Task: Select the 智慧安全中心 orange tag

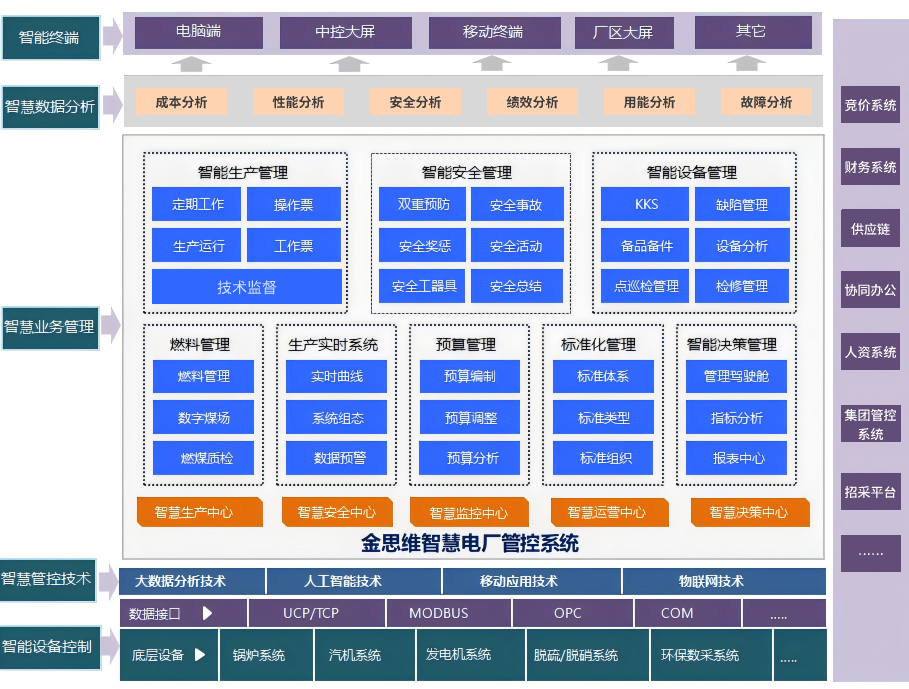Action: pos(337,512)
